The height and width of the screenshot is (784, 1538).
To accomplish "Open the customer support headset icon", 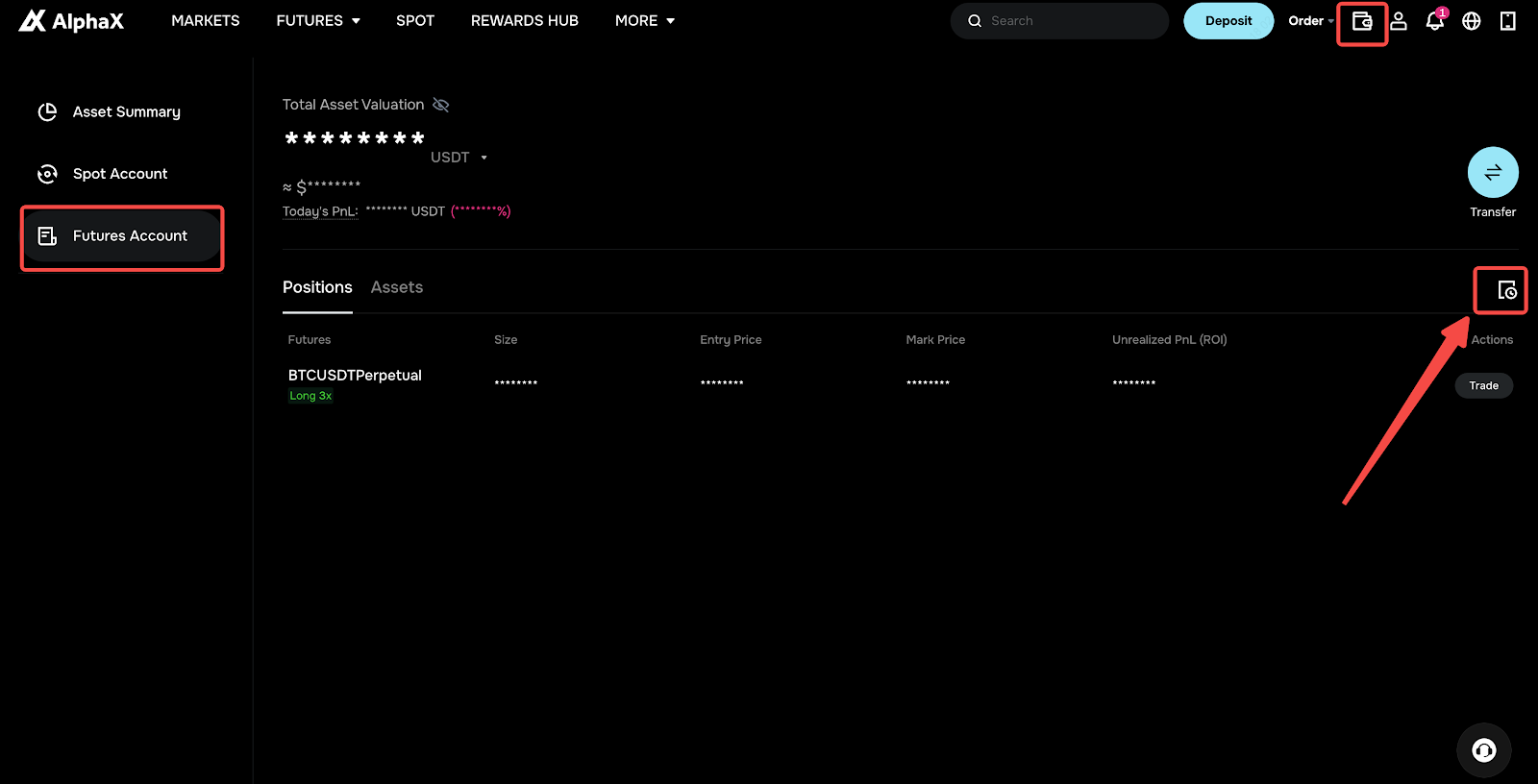I will coord(1484,750).
